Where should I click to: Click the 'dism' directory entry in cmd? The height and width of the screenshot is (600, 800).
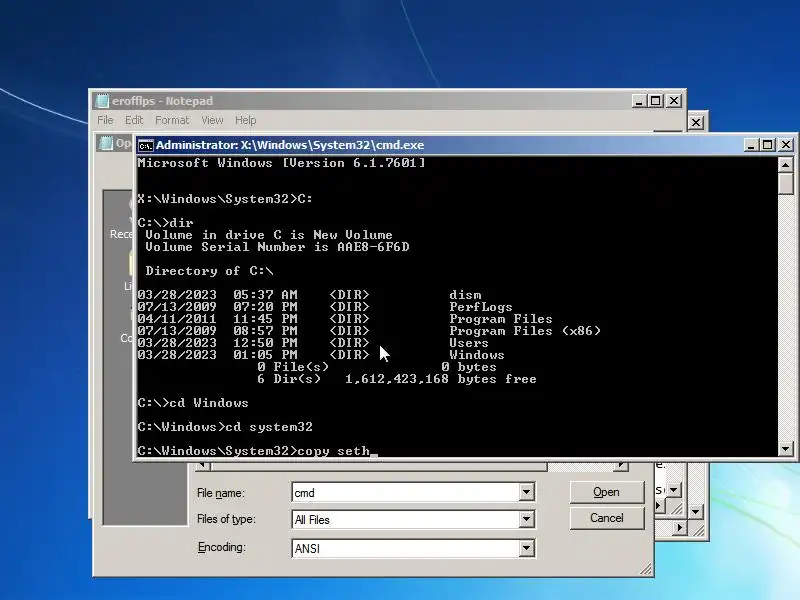click(x=465, y=295)
